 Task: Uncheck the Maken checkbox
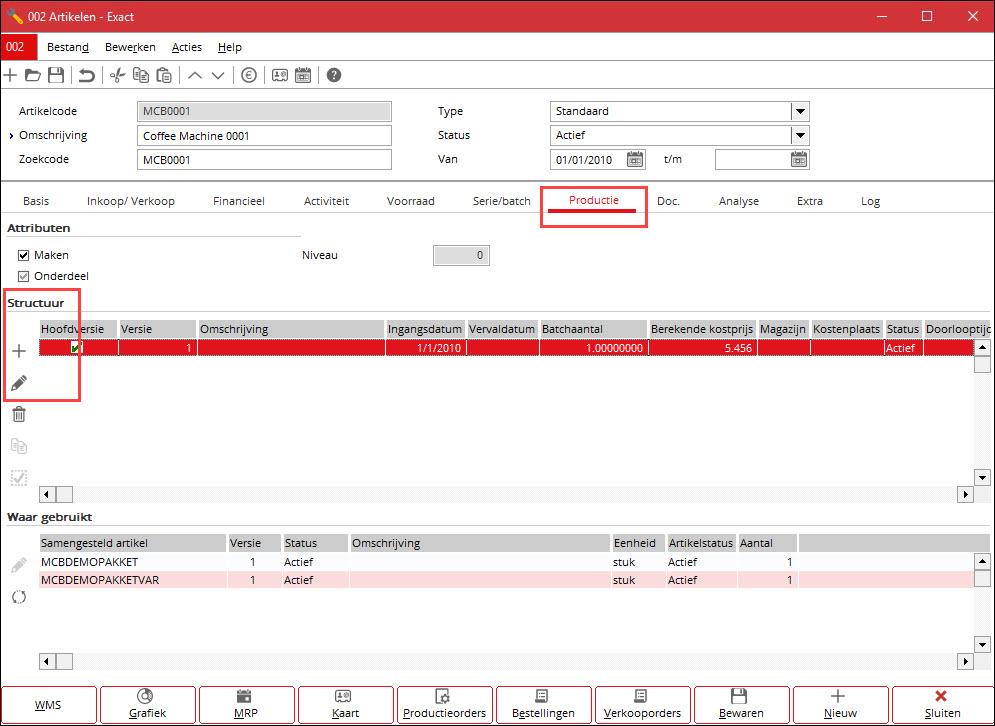[x=23, y=254]
